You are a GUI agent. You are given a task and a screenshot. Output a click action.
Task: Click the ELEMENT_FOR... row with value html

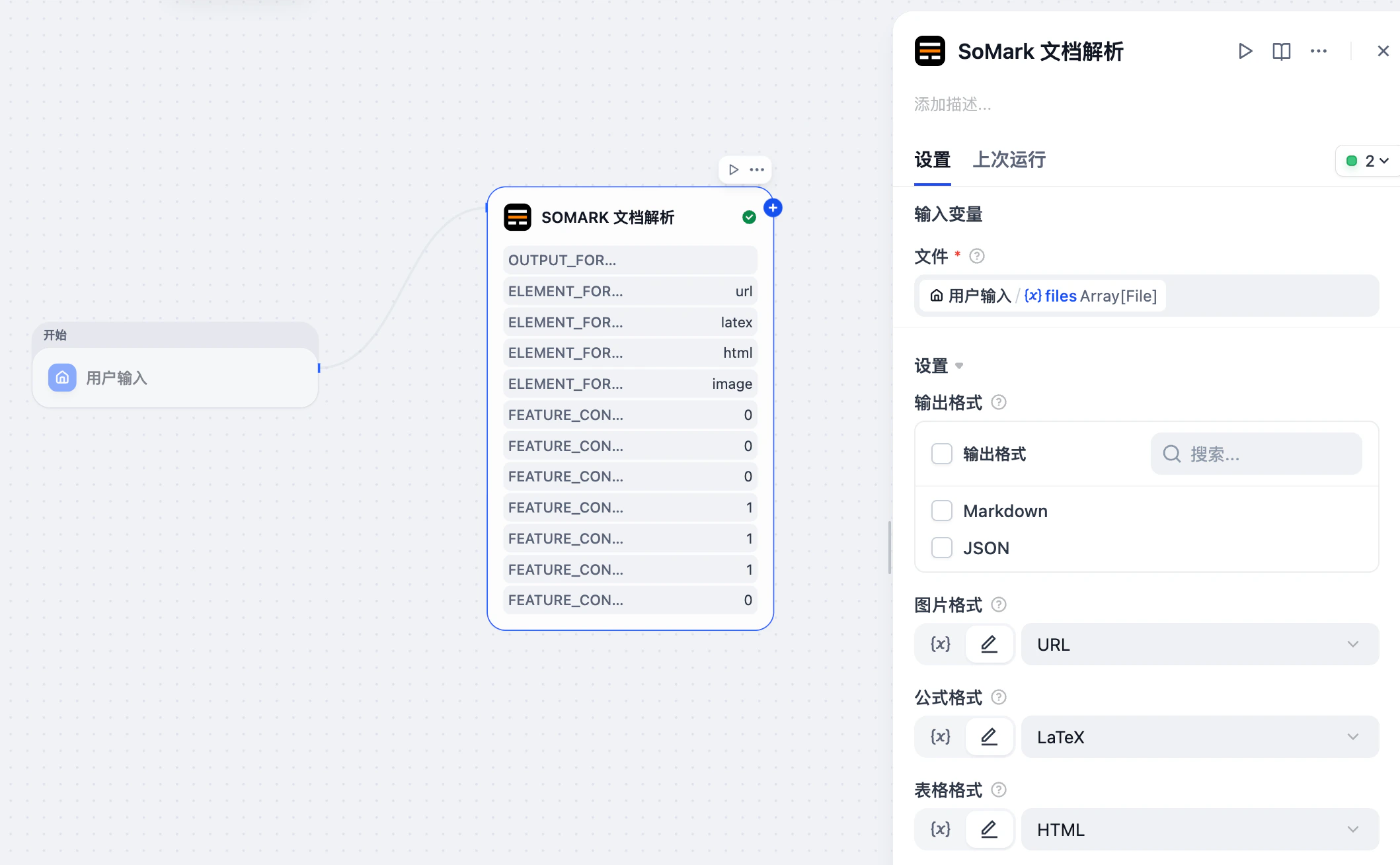tap(630, 352)
